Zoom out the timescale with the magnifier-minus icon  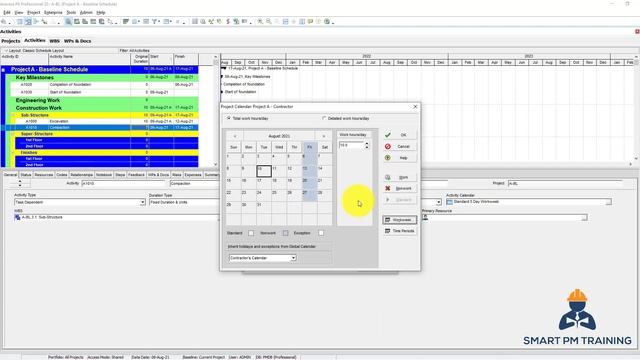[x=269, y=22]
